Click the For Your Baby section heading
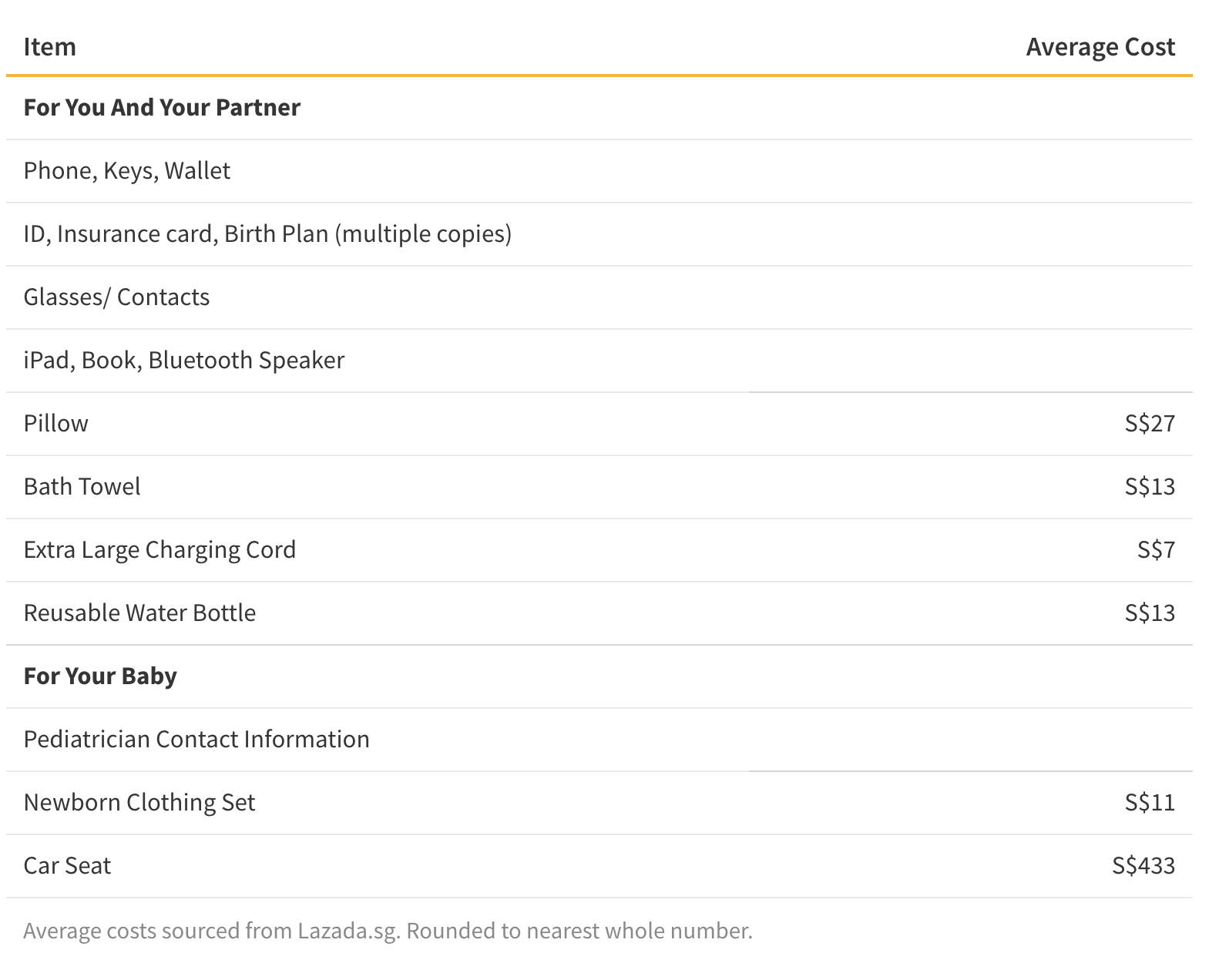 [100, 676]
